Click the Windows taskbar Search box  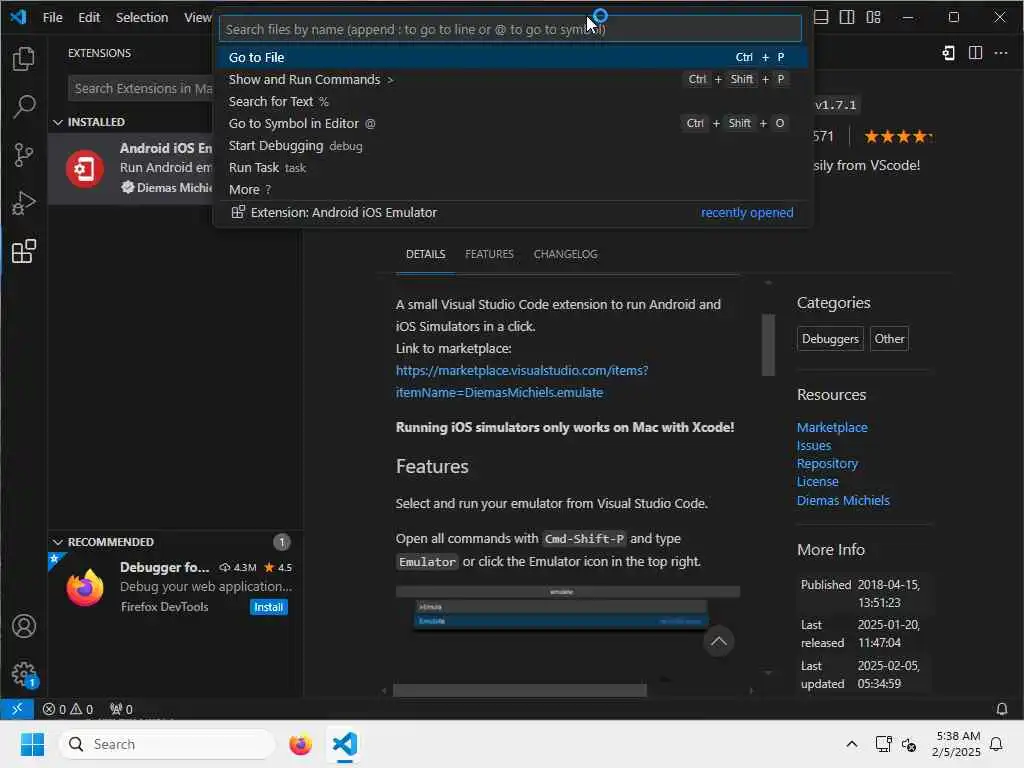[167, 744]
